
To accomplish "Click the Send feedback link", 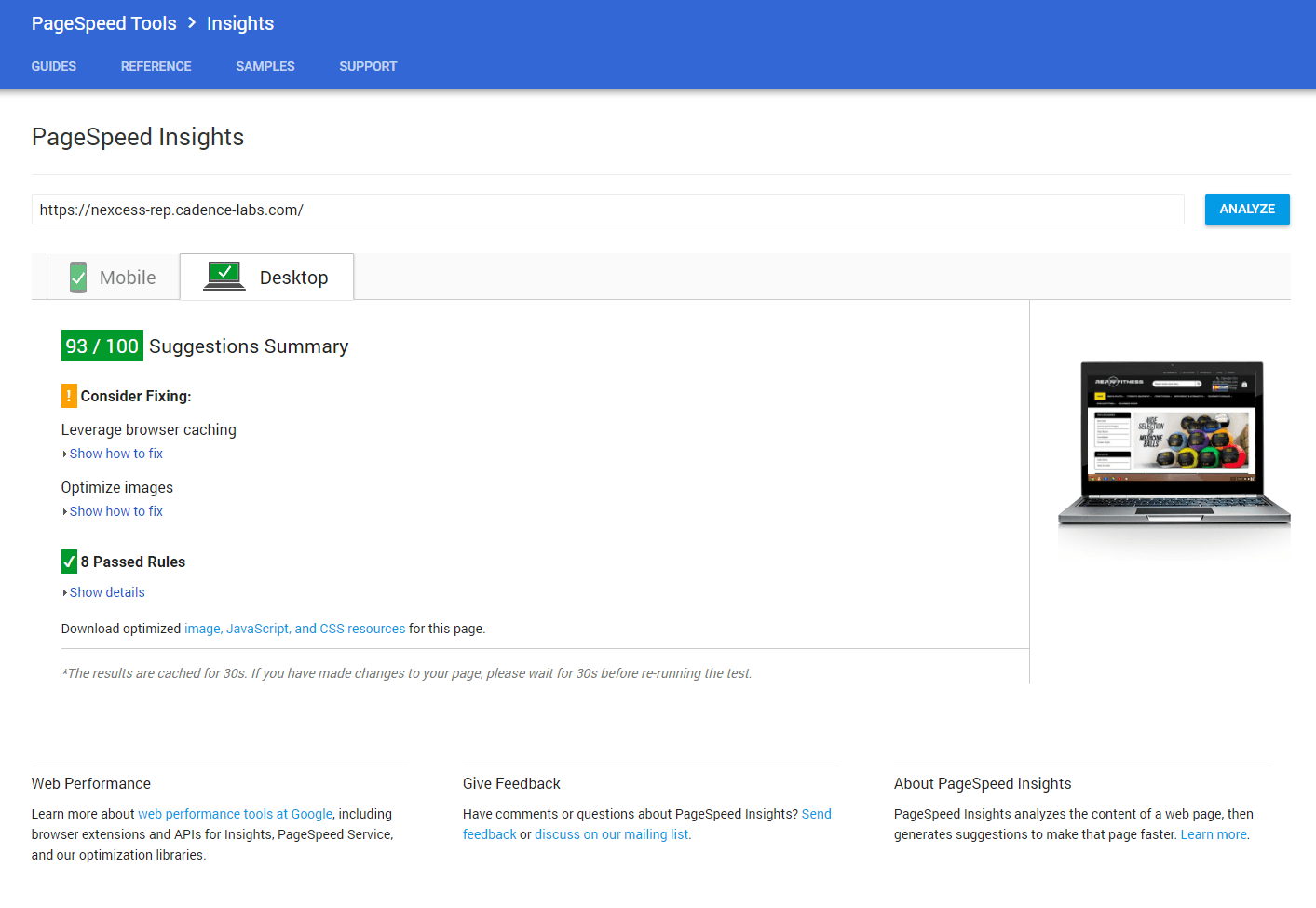I will coord(816,814).
